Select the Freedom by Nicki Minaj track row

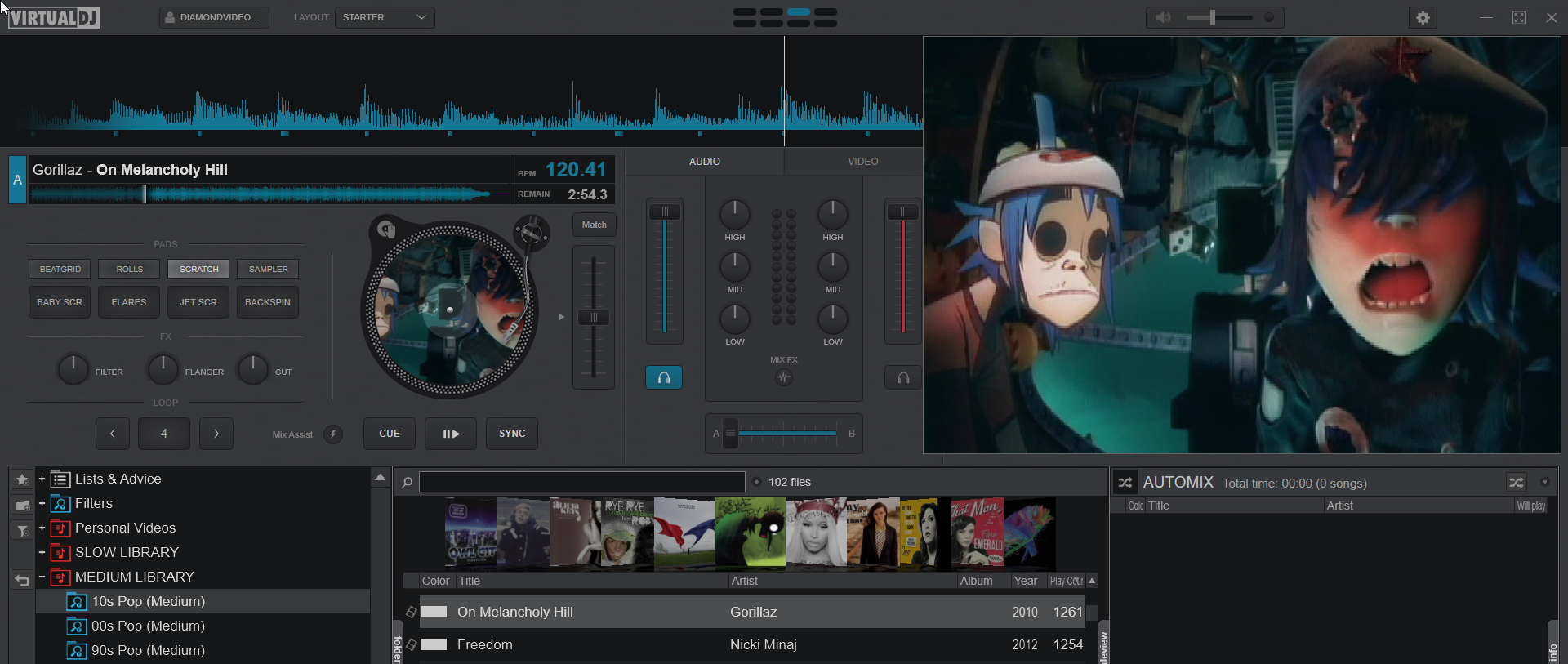(751, 644)
